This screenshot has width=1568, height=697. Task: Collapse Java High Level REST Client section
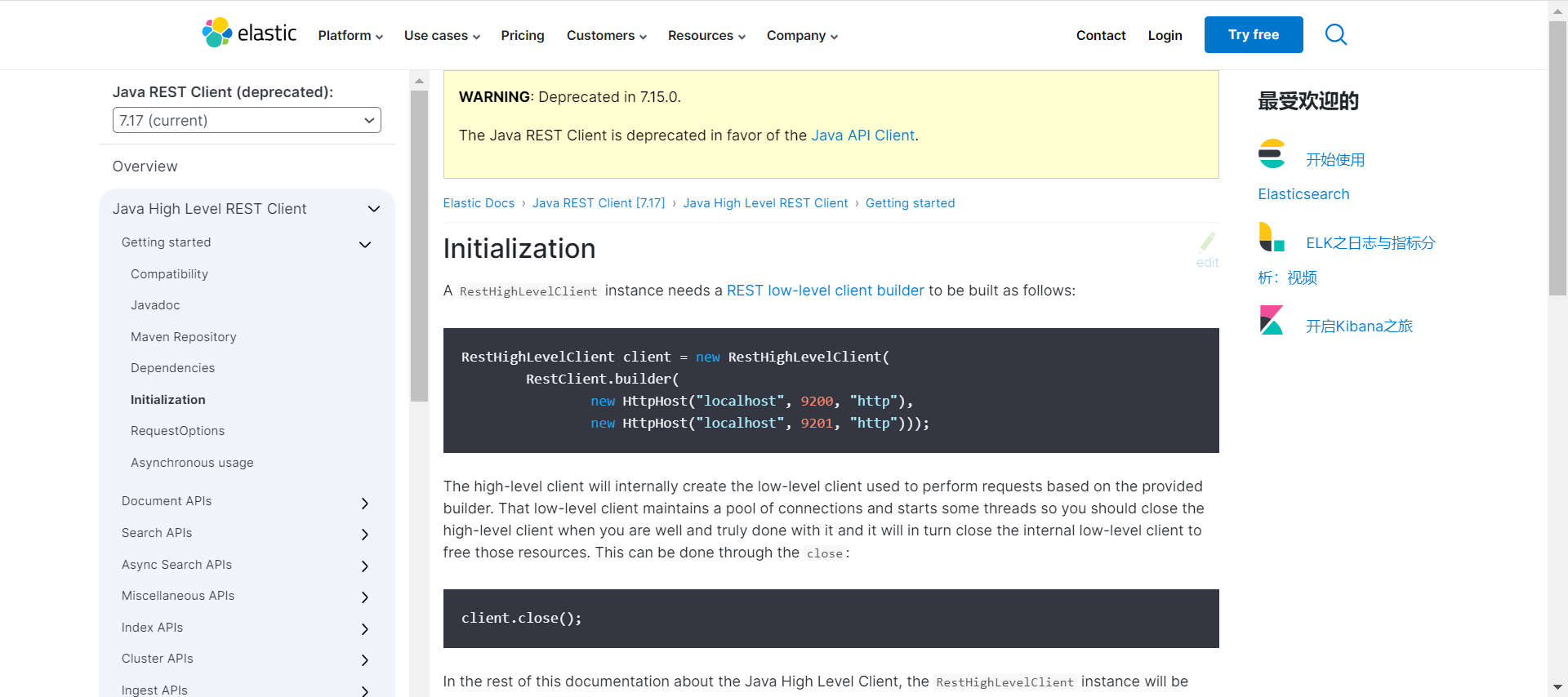point(374,209)
